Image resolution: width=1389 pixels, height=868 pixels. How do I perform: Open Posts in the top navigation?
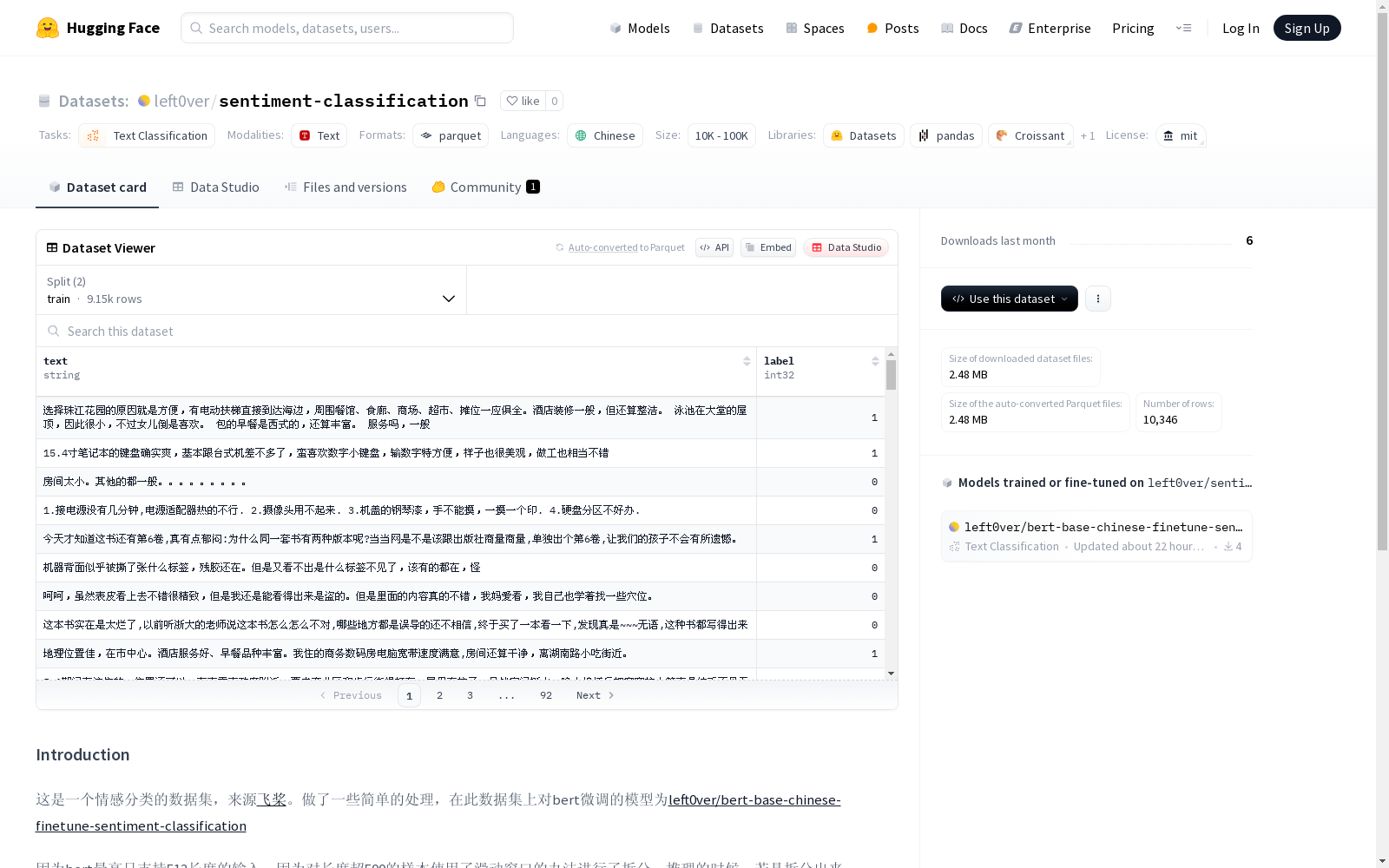tap(892, 28)
